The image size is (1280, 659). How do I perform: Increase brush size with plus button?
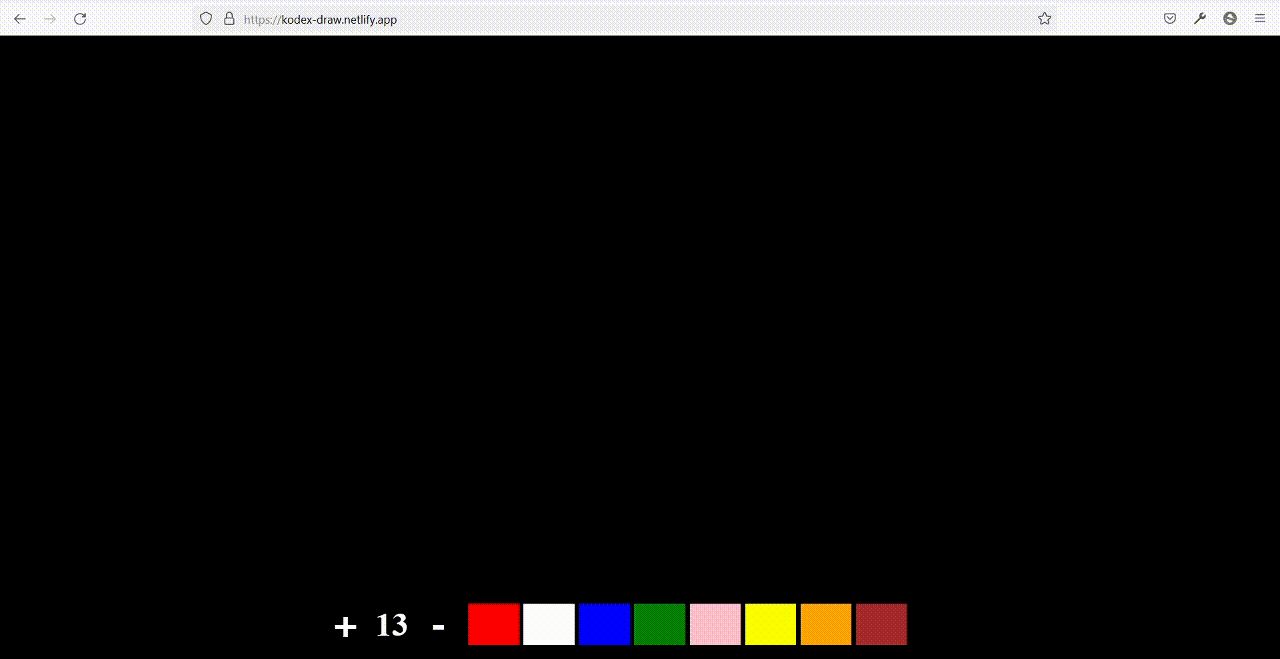345,627
